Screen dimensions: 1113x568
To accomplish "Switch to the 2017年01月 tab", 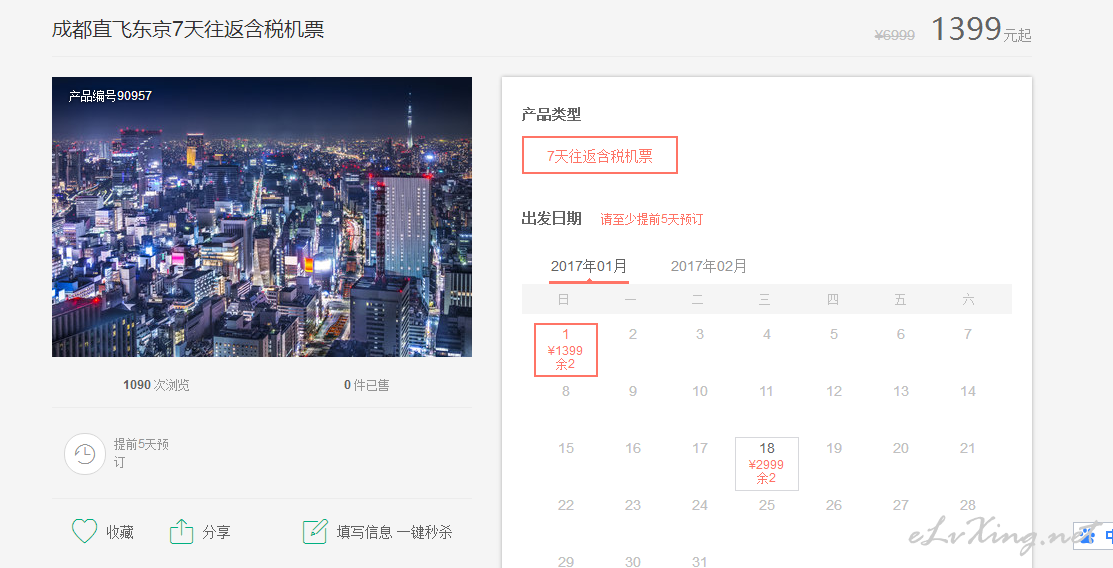I will (x=588, y=266).
